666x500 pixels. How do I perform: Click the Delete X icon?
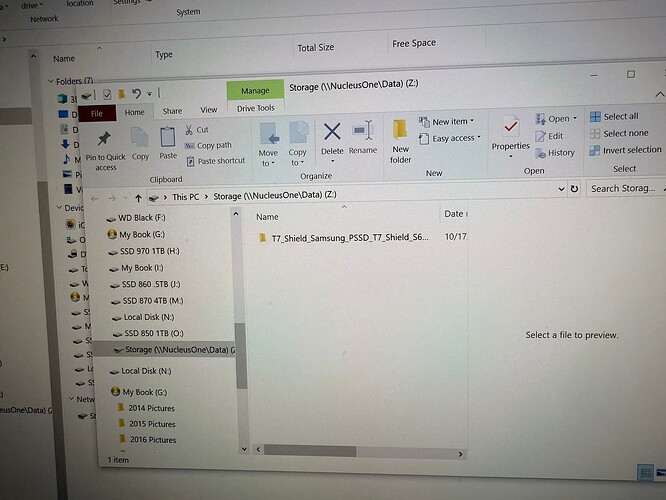[332, 132]
